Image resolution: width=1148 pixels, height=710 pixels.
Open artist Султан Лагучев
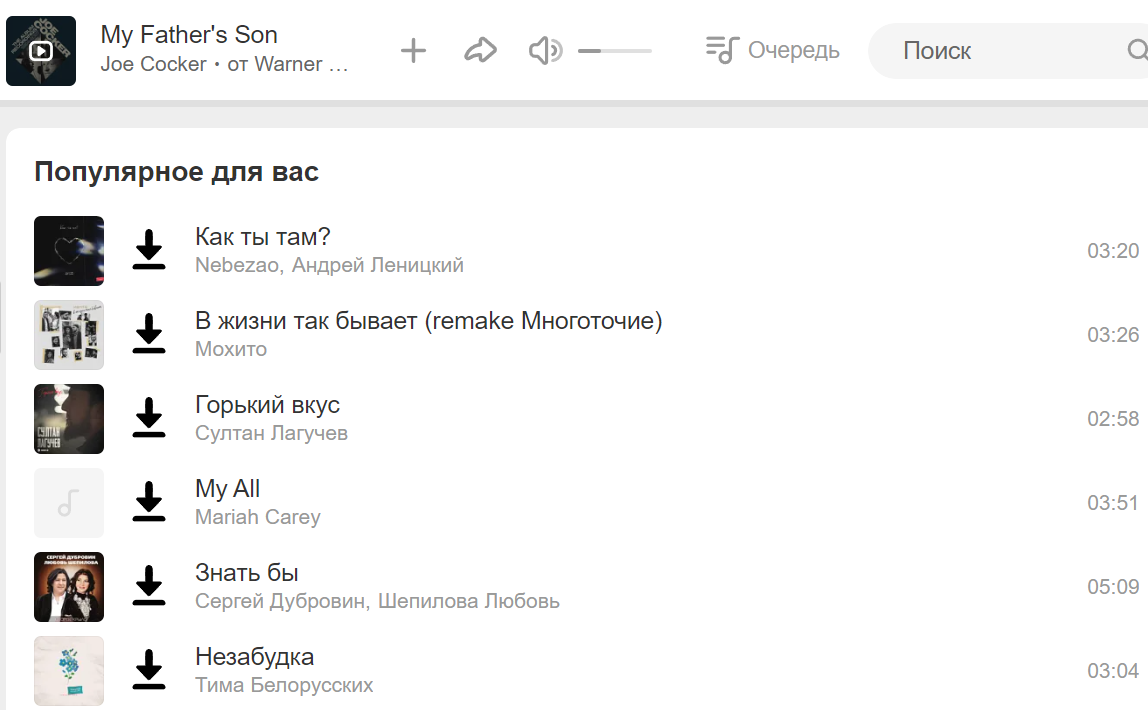click(x=271, y=433)
